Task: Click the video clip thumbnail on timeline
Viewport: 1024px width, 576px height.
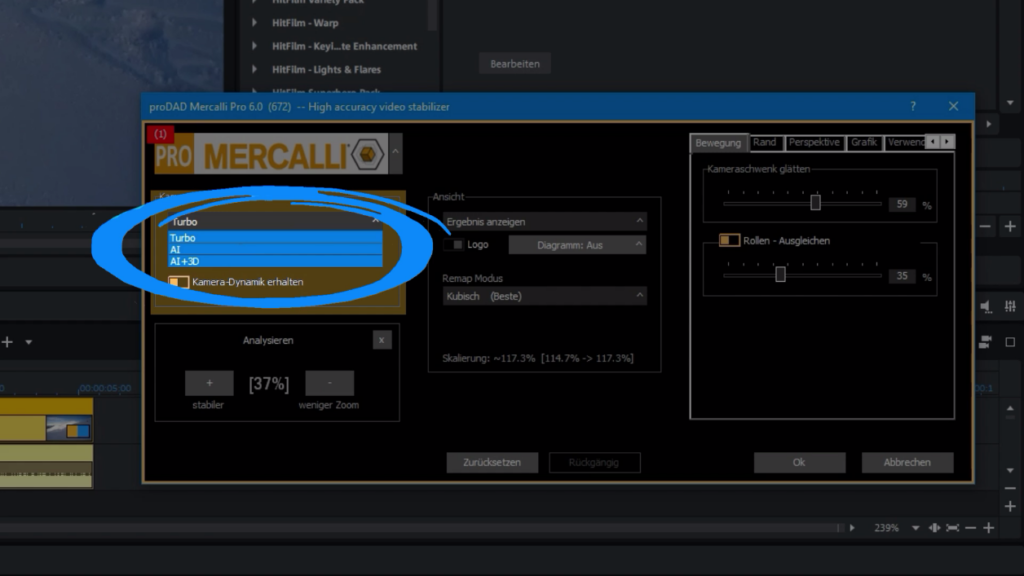Action: pyautogui.click(x=69, y=428)
